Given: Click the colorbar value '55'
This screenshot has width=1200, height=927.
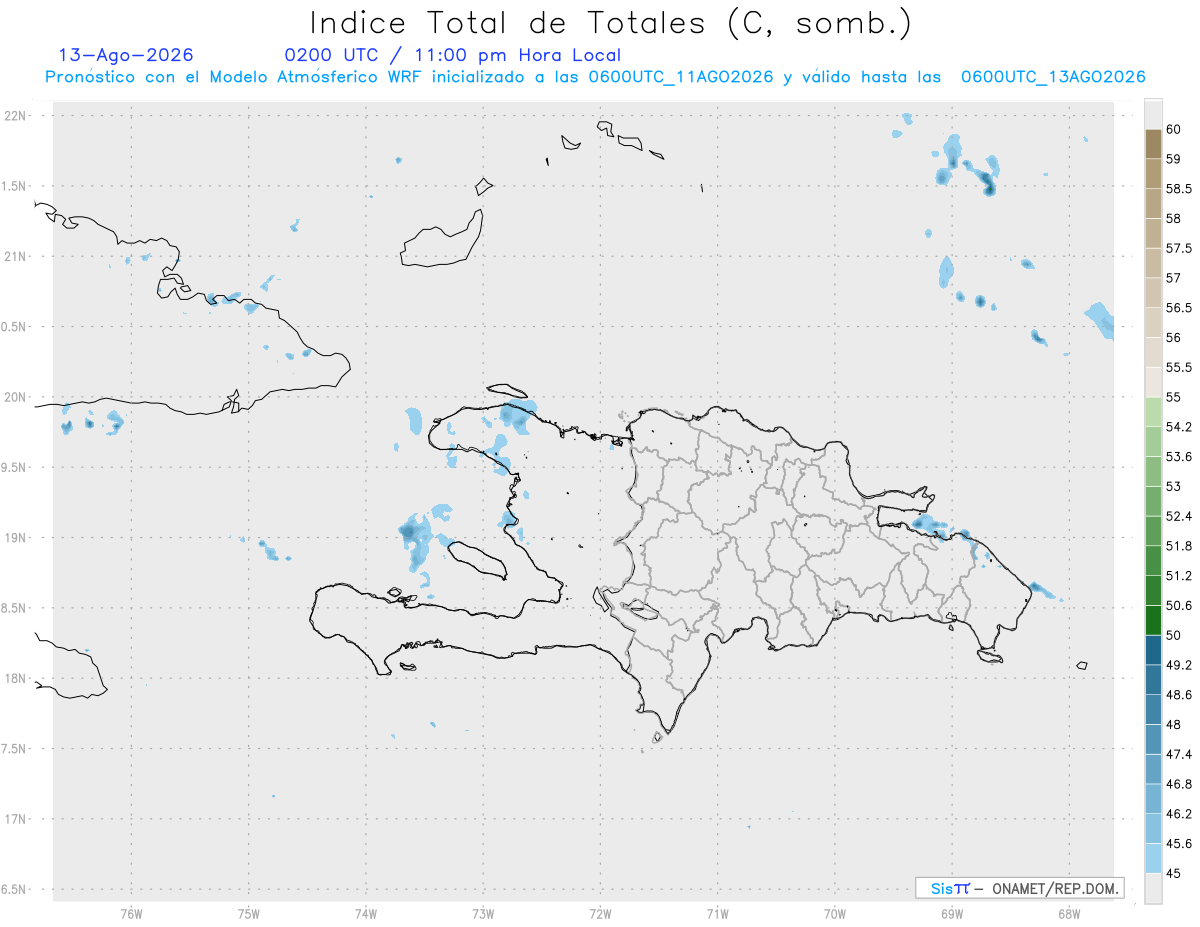Looking at the screenshot, I should point(1174,397).
